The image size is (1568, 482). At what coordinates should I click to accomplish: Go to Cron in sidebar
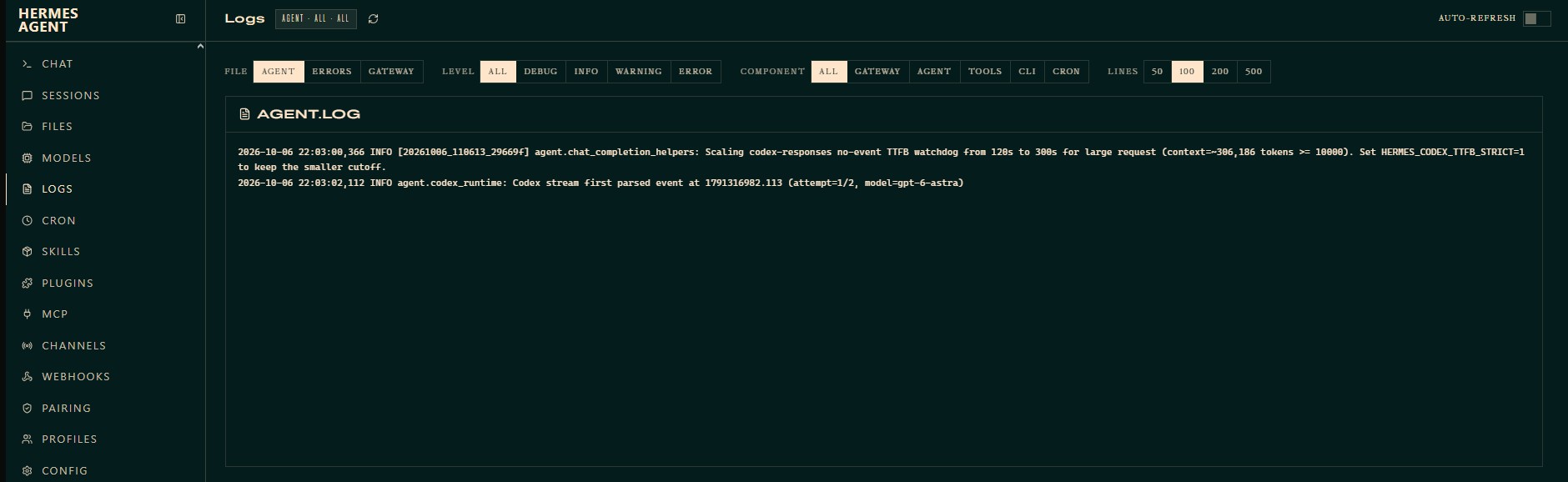click(106, 221)
